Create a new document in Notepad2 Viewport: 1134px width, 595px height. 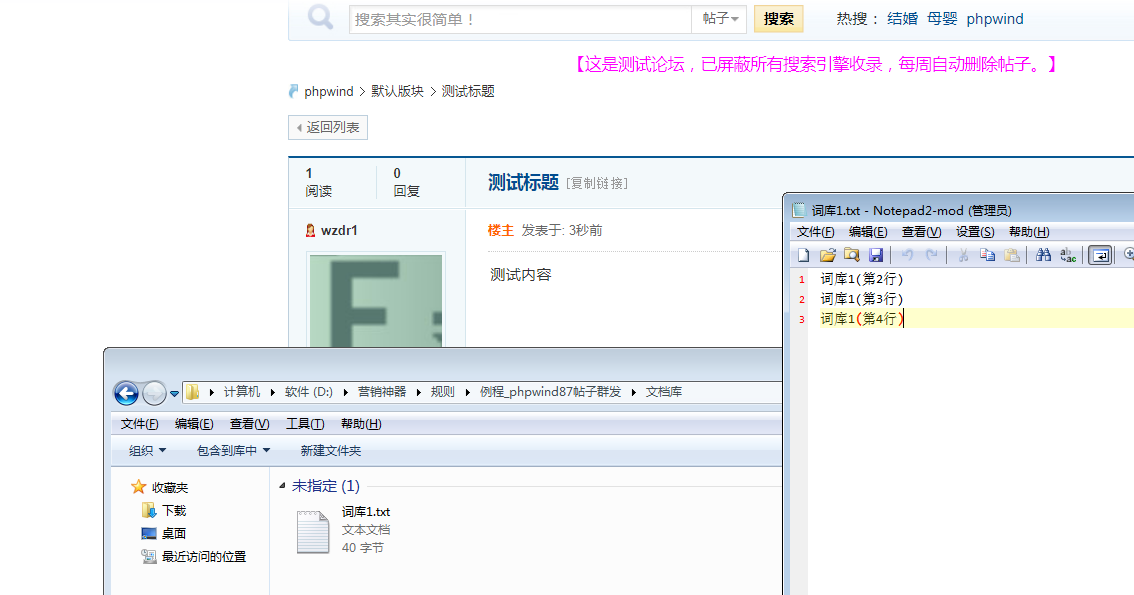coord(803,255)
